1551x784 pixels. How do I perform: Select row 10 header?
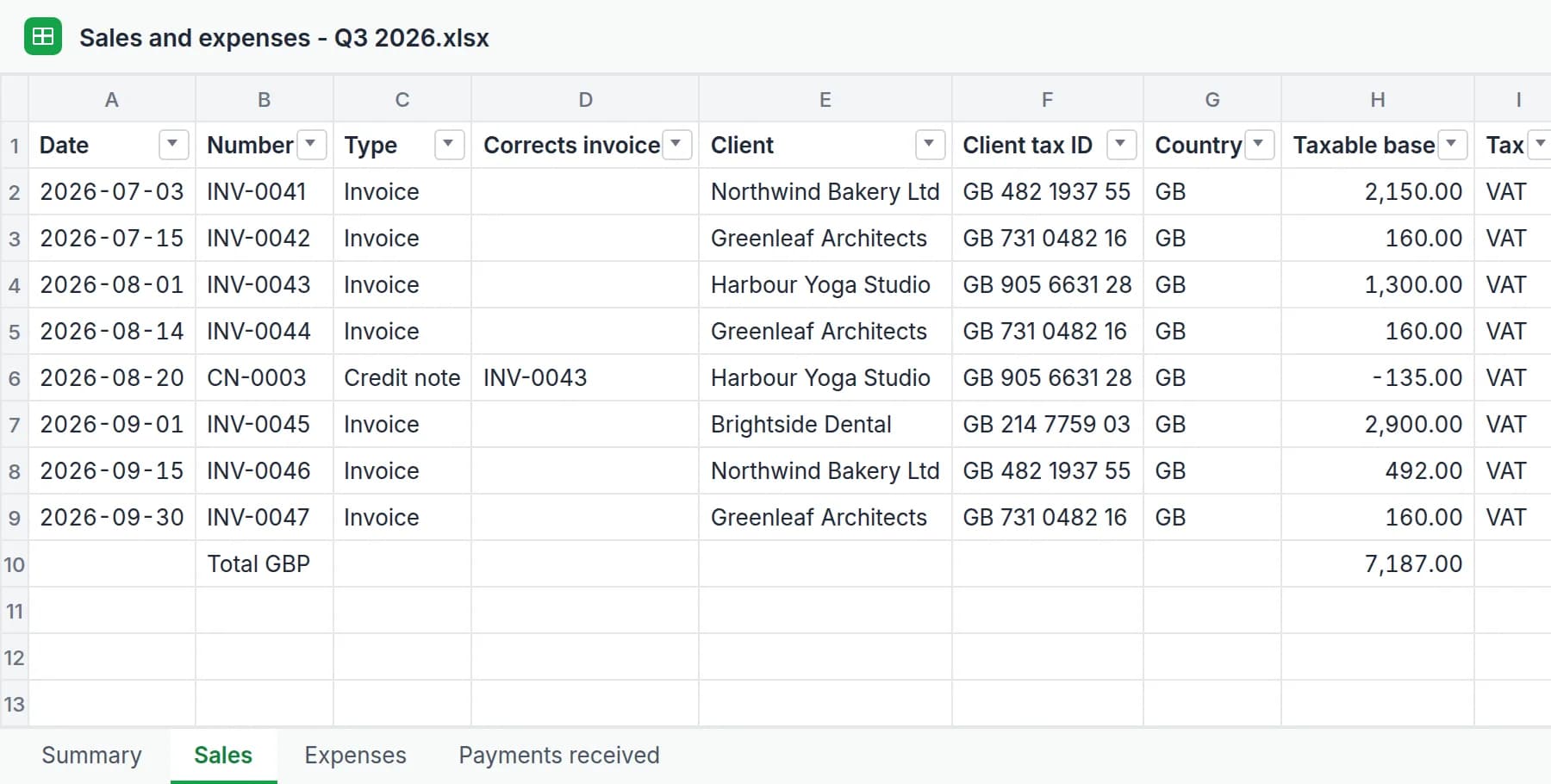pos(15,564)
